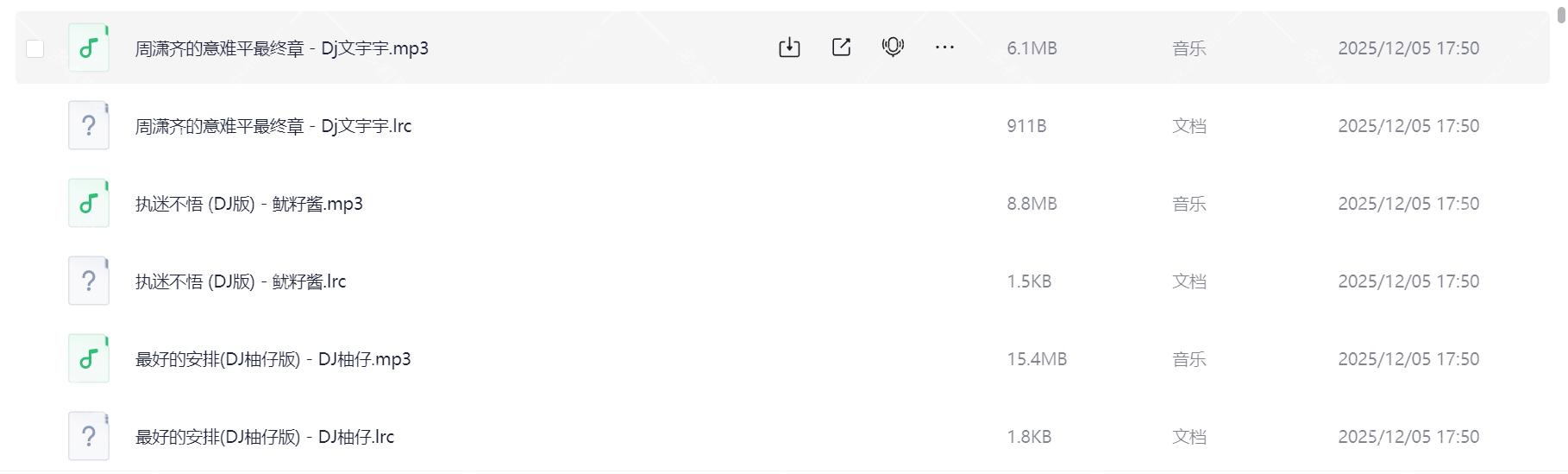Open file 周潇齐的意难平最终章 - Dj文宇宇.mp3
Viewport: 1568px width, 474px height.
coord(281,48)
